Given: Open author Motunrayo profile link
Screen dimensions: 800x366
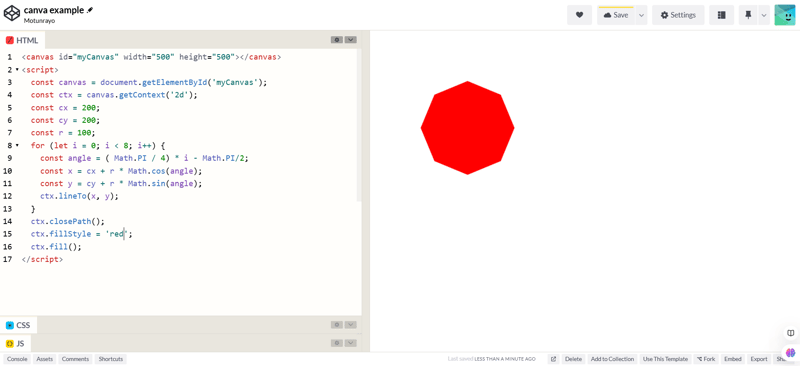Looking at the screenshot, I should (40, 20).
